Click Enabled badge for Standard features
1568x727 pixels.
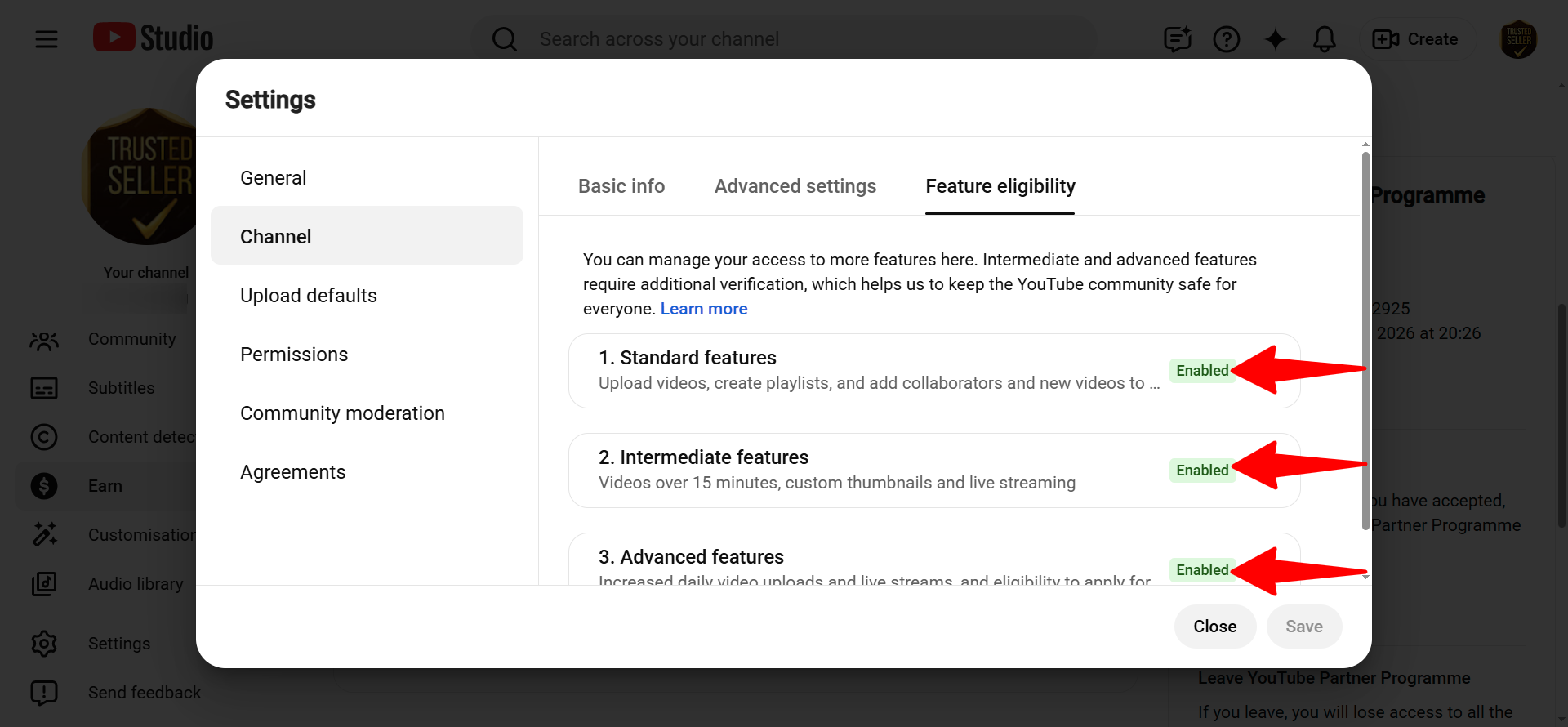[1202, 371]
